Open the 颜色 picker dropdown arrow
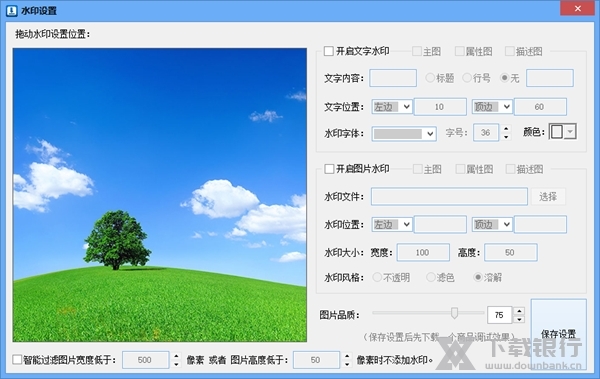The height and width of the screenshot is (379, 600). pyautogui.click(x=570, y=132)
